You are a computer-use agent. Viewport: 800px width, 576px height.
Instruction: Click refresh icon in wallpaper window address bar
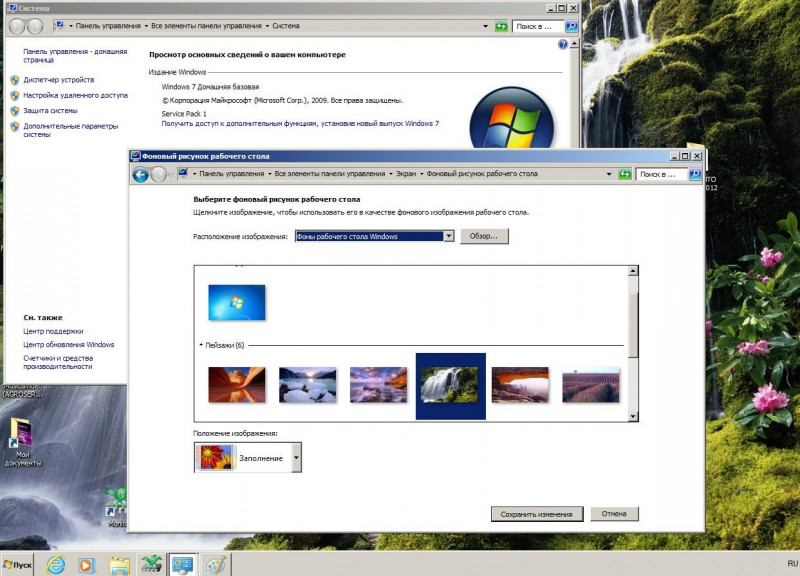(x=625, y=174)
